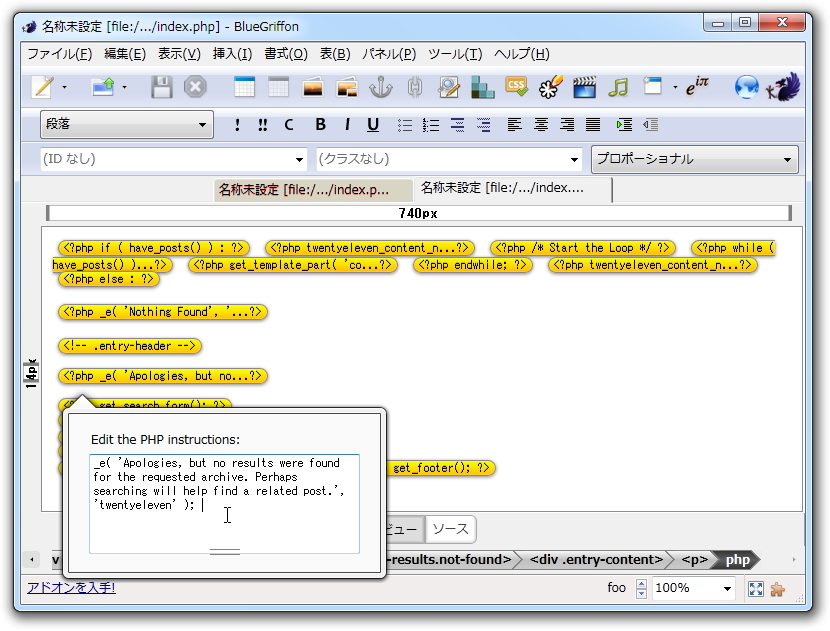Image resolution: width=830 pixels, height=631 pixels.
Task: Select the php breadcrumb item
Action: tap(736, 560)
